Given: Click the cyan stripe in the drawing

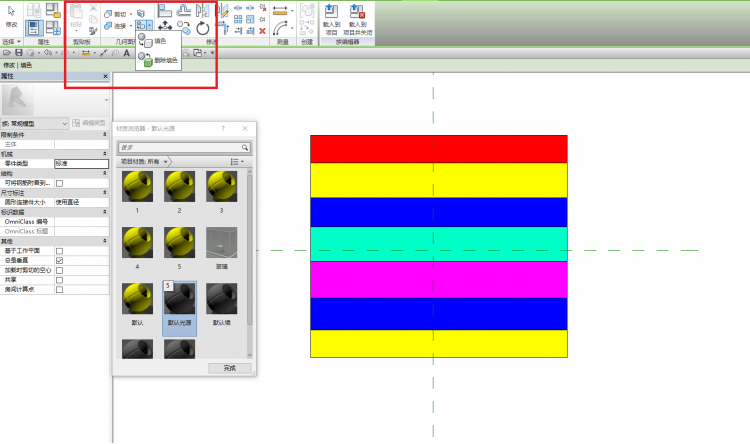Looking at the screenshot, I should (439, 244).
